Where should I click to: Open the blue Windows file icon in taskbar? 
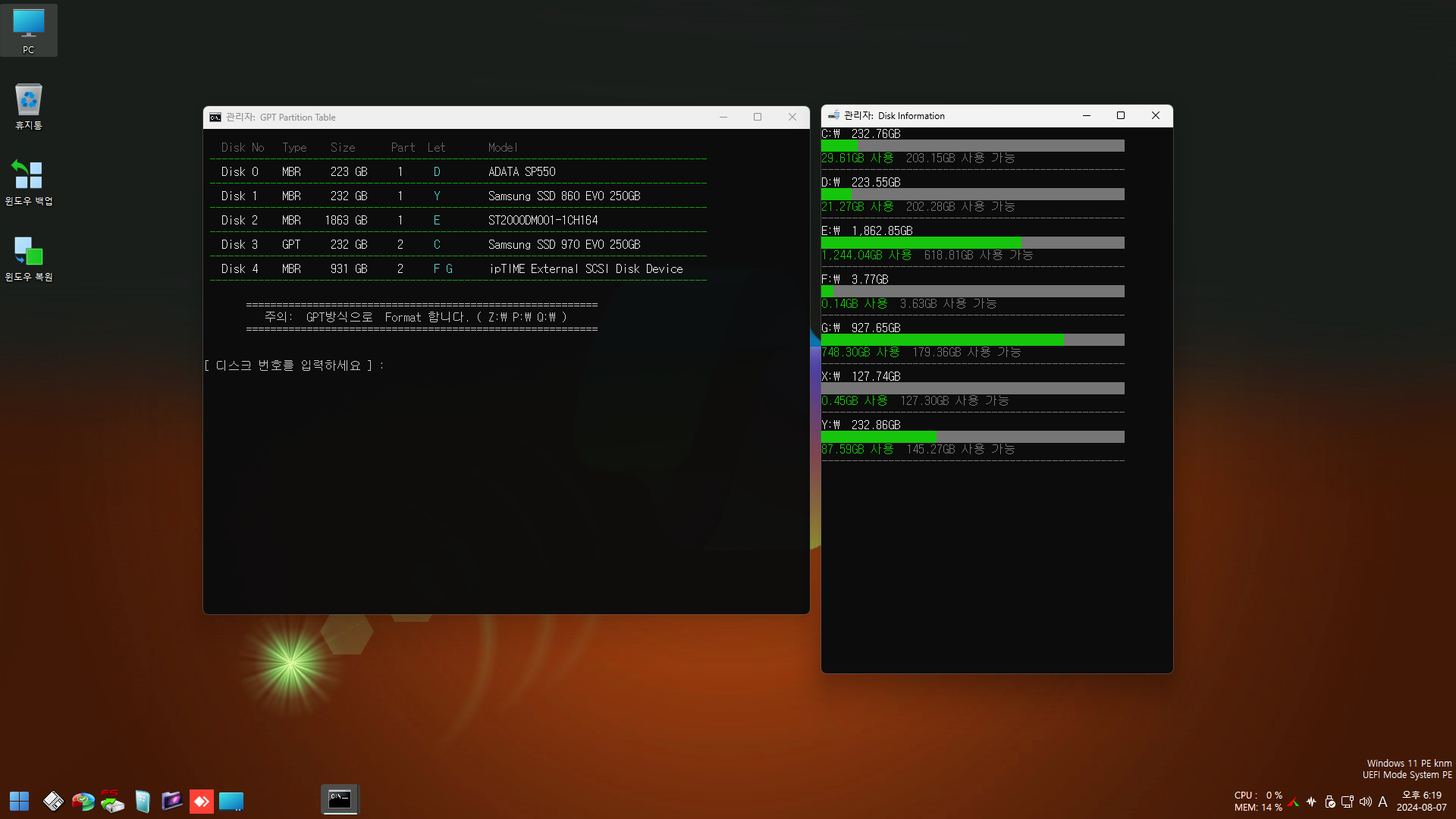pyautogui.click(x=143, y=801)
